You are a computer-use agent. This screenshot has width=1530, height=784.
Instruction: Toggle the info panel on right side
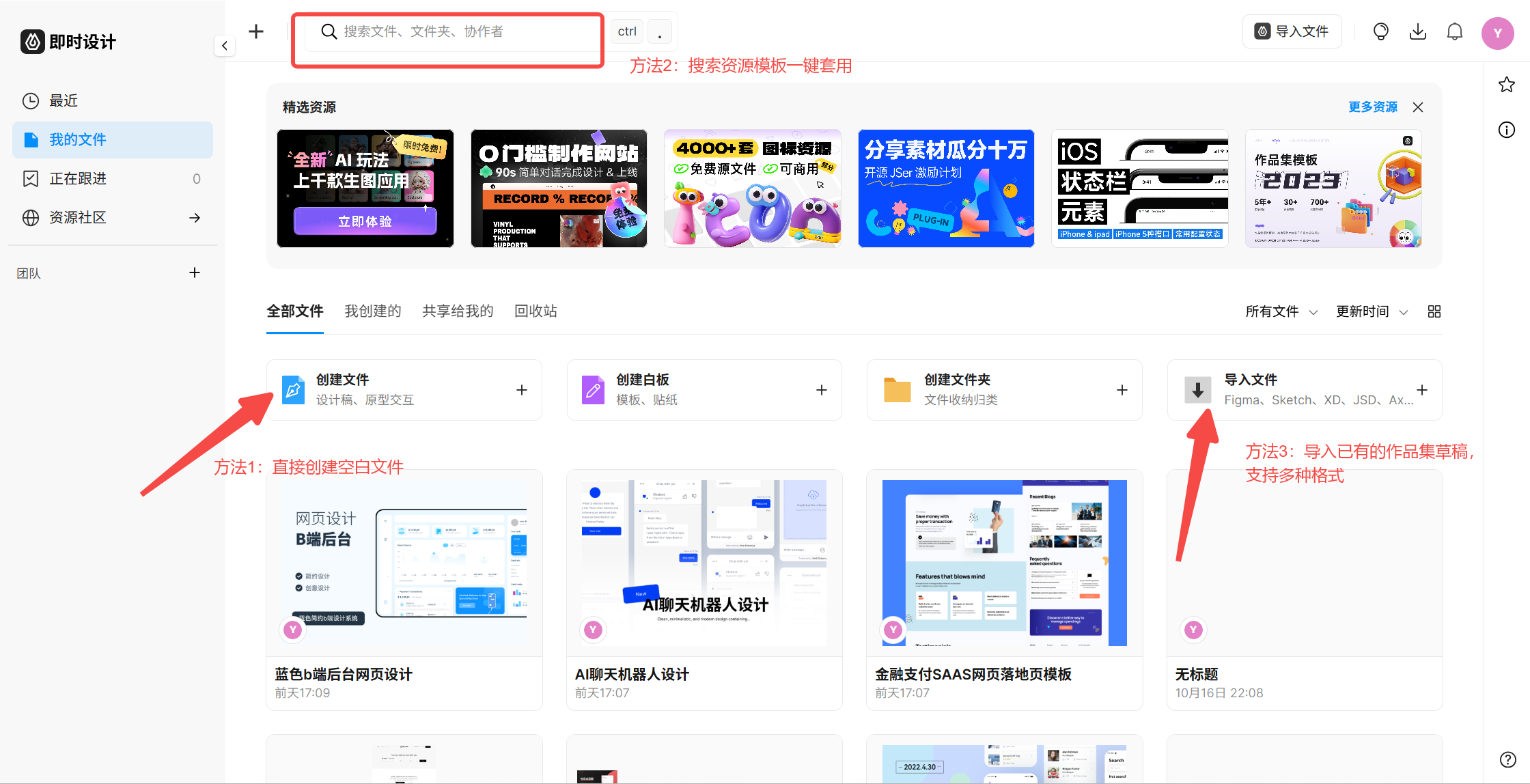[x=1507, y=130]
